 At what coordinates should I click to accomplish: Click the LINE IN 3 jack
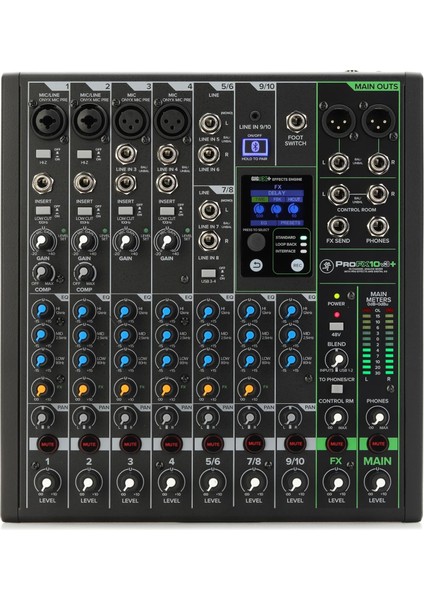click(x=126, y=154)
